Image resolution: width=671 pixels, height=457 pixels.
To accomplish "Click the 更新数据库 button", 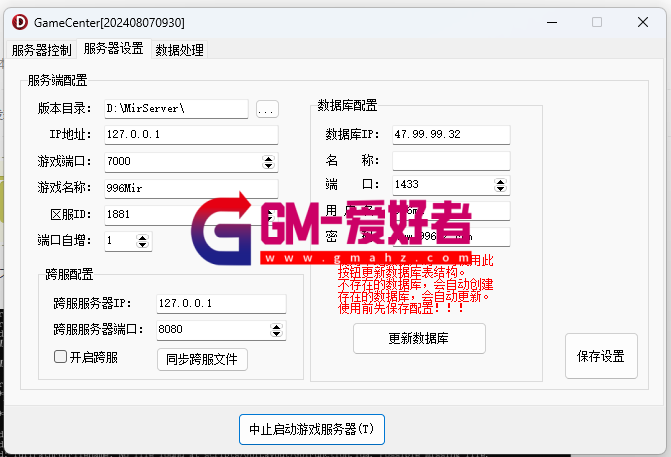I will (x=419, y=339).
